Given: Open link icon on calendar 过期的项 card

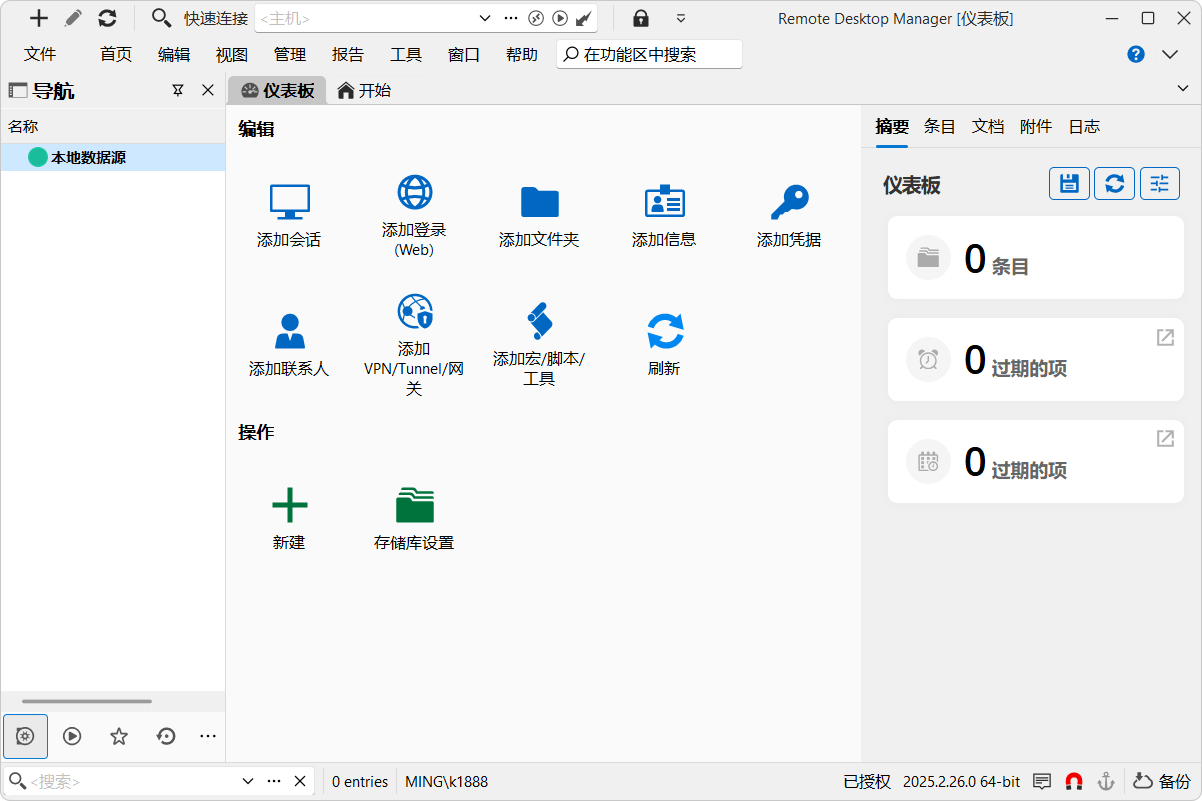Looking at the screenshot, I should [x=1165, y=439].
